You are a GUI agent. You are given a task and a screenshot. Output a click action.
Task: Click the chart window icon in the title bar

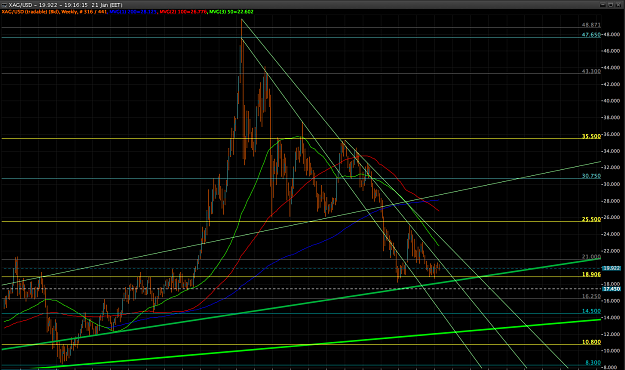[x=4, y=5]
